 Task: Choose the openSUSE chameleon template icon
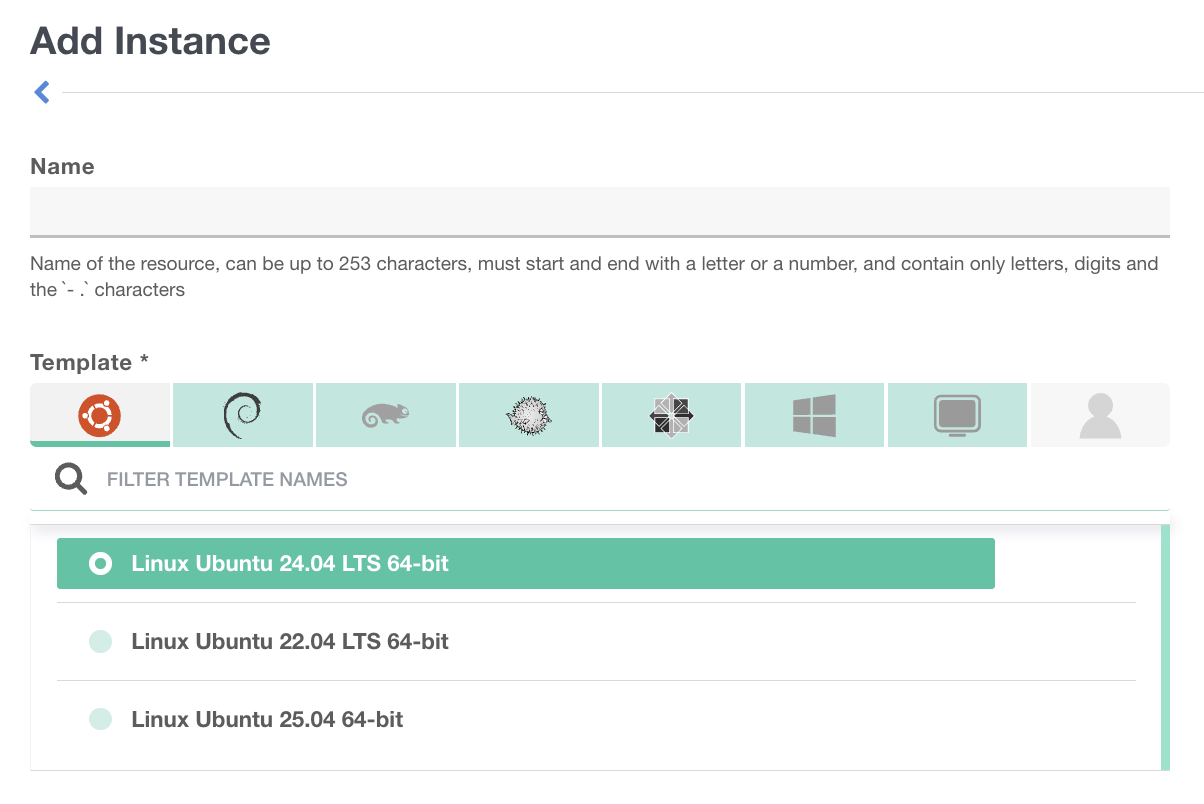386,414
